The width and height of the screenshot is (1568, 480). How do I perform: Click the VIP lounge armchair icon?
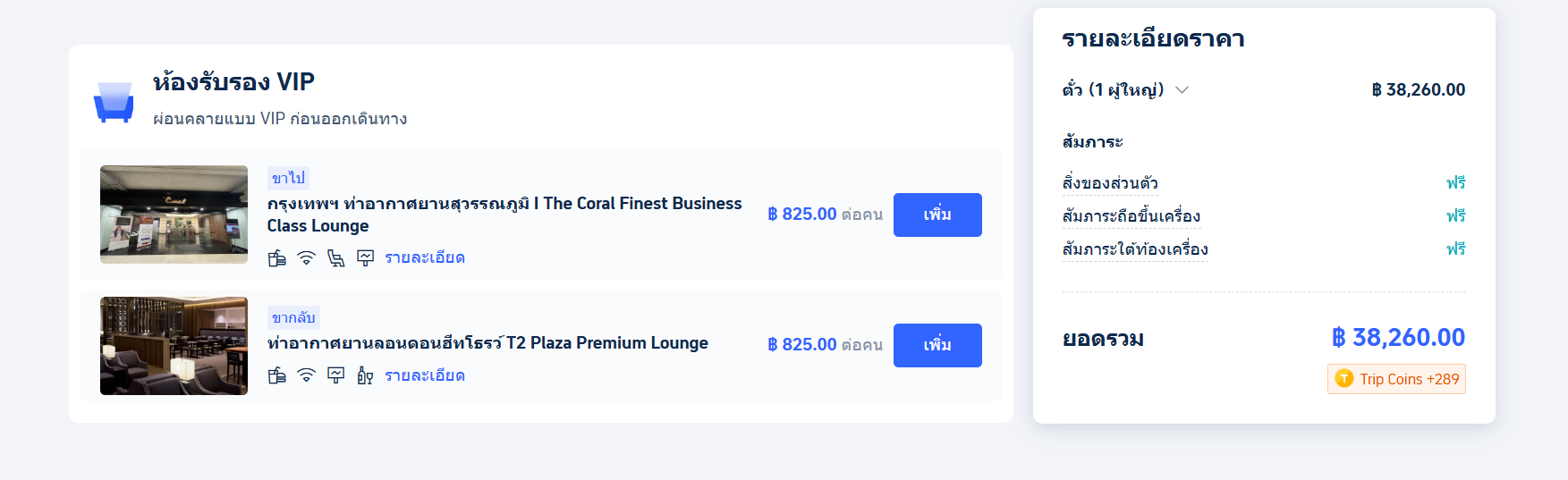(114, 102)
